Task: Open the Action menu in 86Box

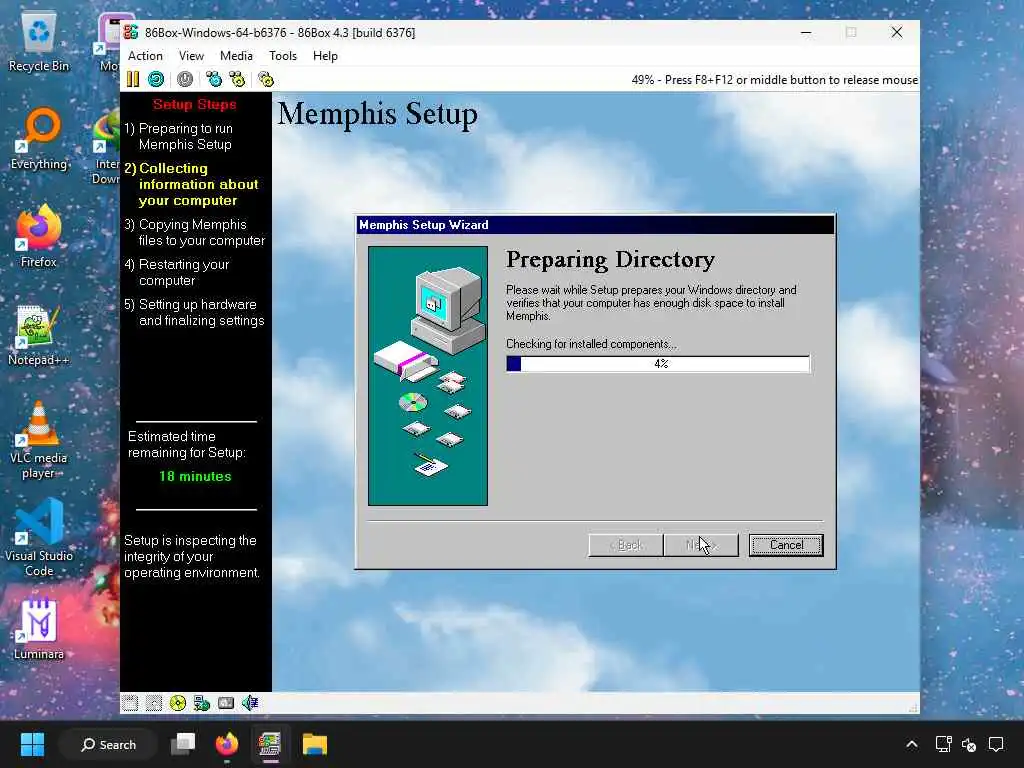Action: click(145, 56)
